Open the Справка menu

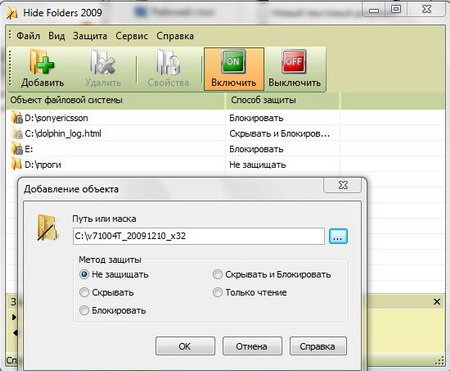point(175,36)
